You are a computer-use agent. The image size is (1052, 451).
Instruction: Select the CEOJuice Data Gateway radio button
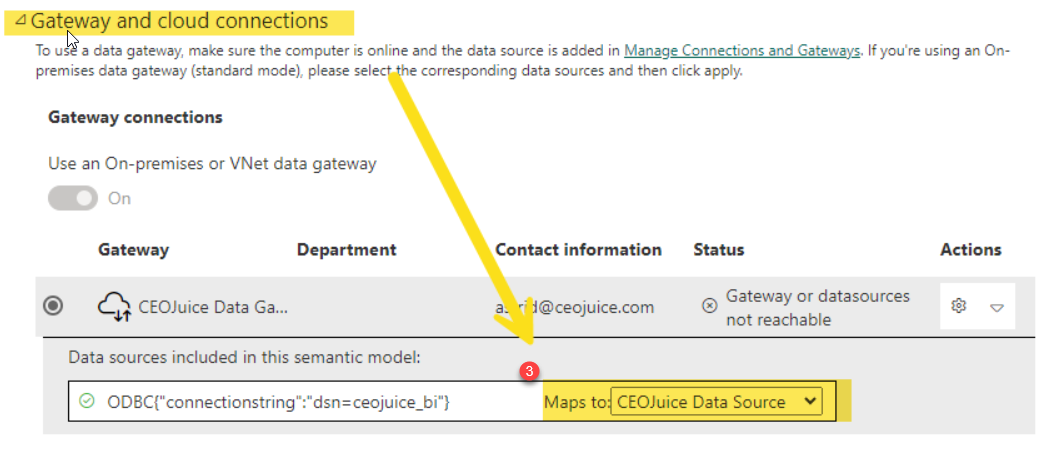pyautogui.click(x=53, y=306)
